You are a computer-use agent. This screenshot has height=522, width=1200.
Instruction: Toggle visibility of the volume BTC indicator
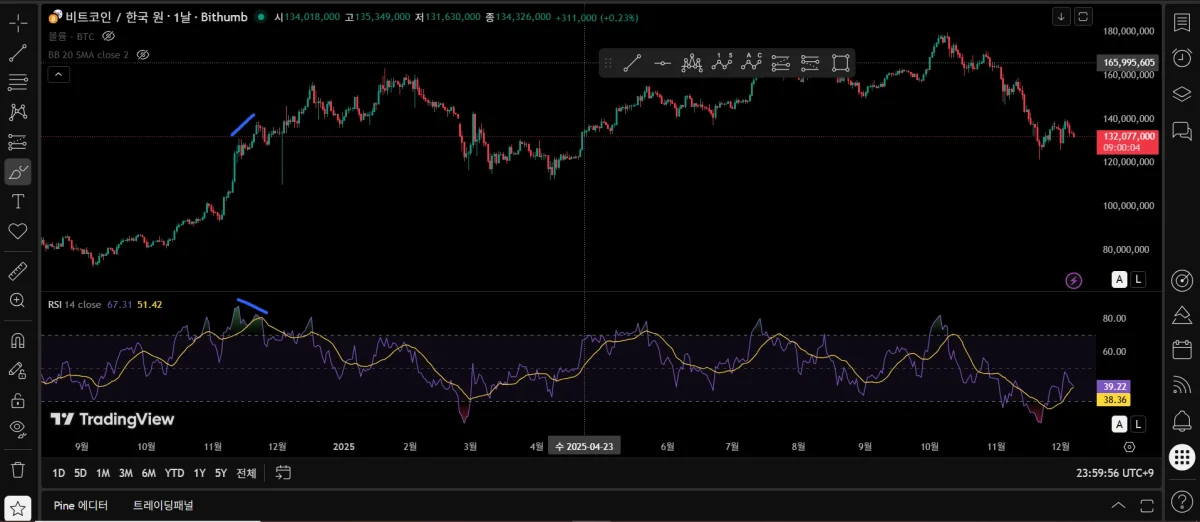109,35
